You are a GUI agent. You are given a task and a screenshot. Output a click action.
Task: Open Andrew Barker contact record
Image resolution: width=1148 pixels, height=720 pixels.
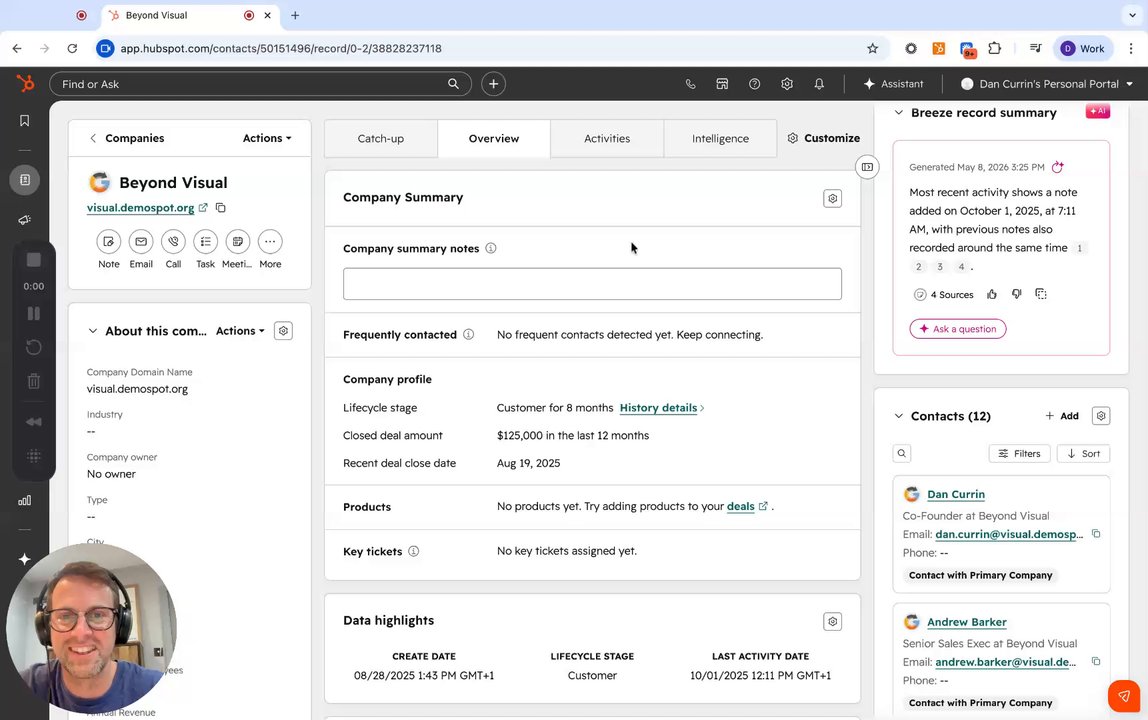(966, 622)
